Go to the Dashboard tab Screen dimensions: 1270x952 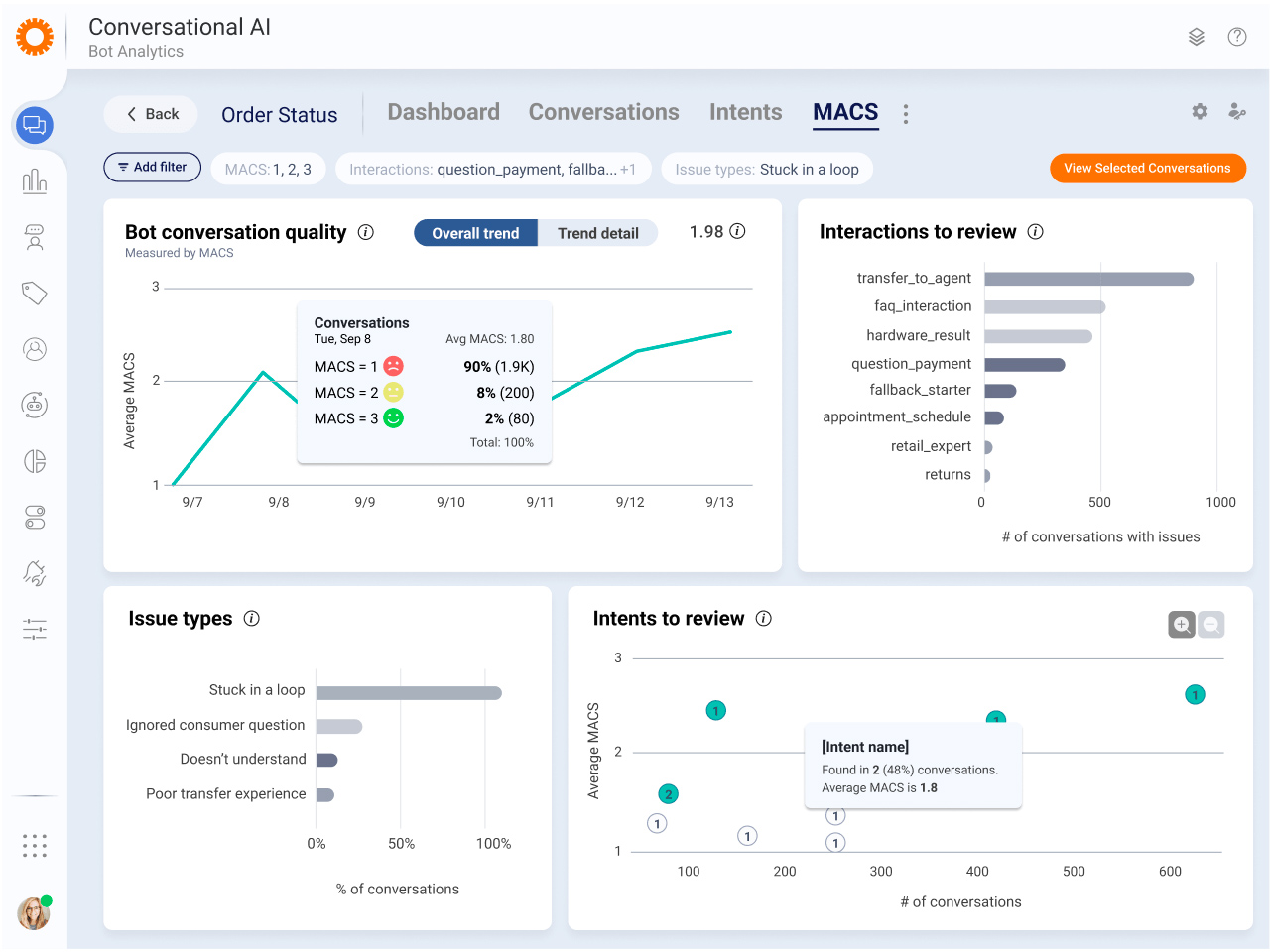coord(444,112)
